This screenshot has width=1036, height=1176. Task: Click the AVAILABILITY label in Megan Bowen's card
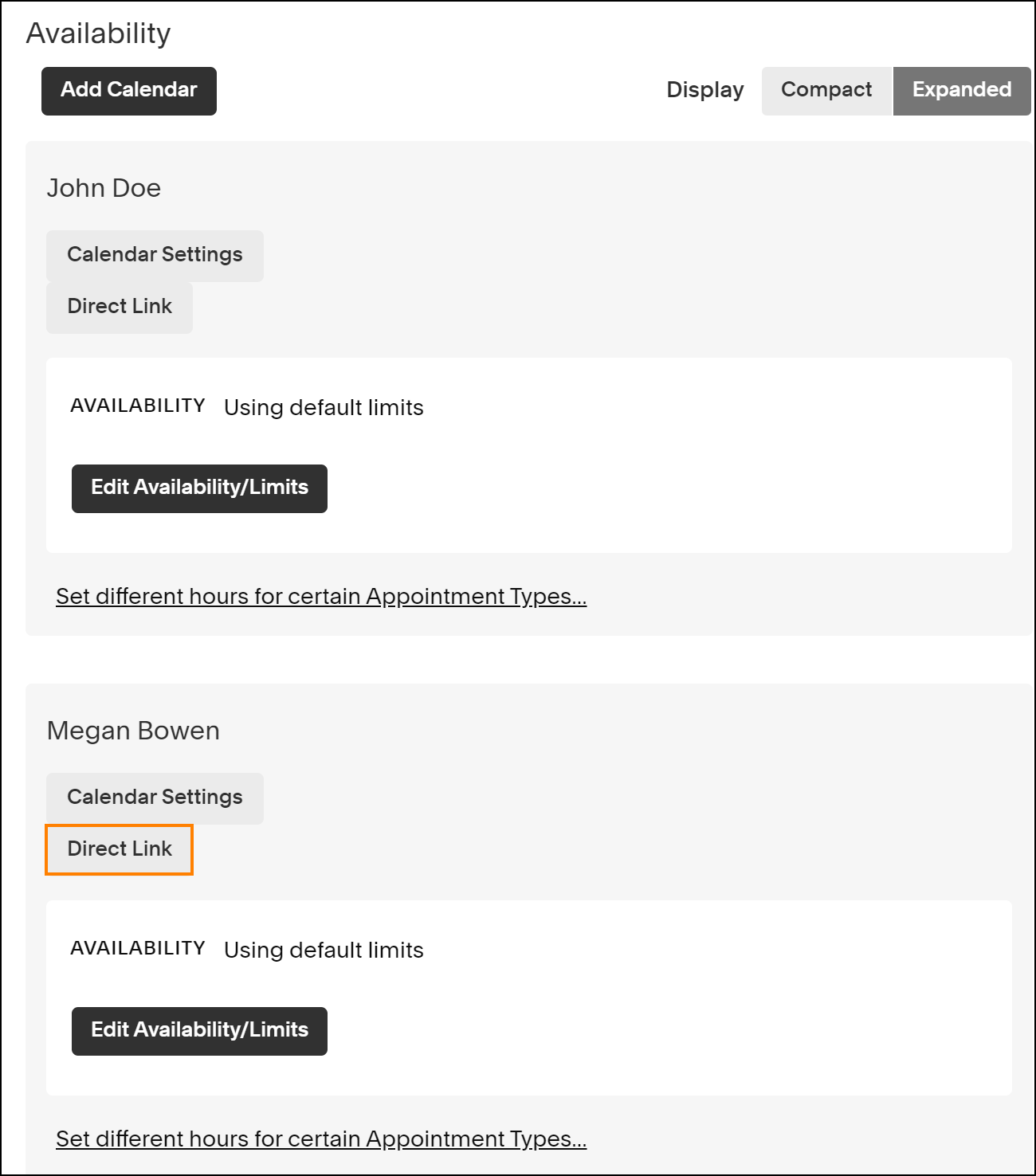(138, 948)
